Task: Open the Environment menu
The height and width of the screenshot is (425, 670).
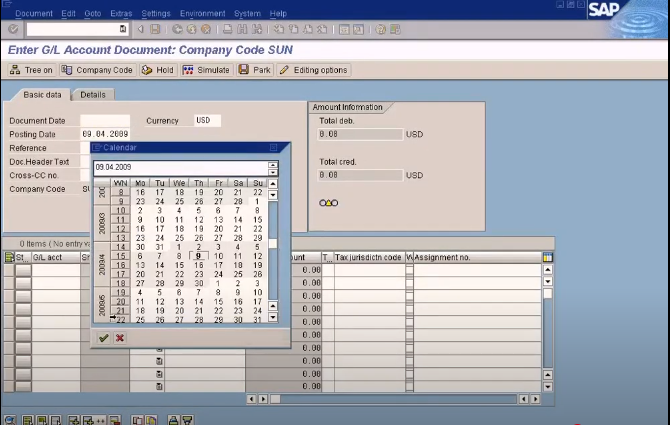Action: pos(203,14)
